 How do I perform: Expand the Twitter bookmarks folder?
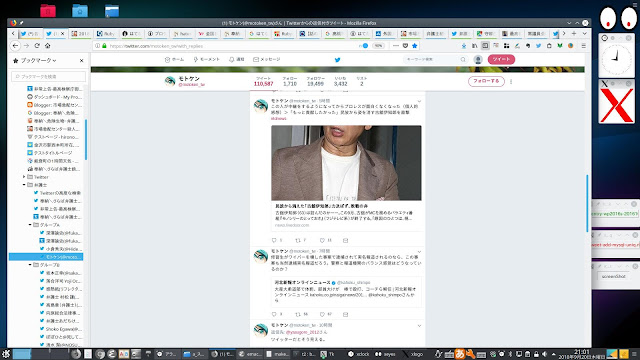click(24, 177)
